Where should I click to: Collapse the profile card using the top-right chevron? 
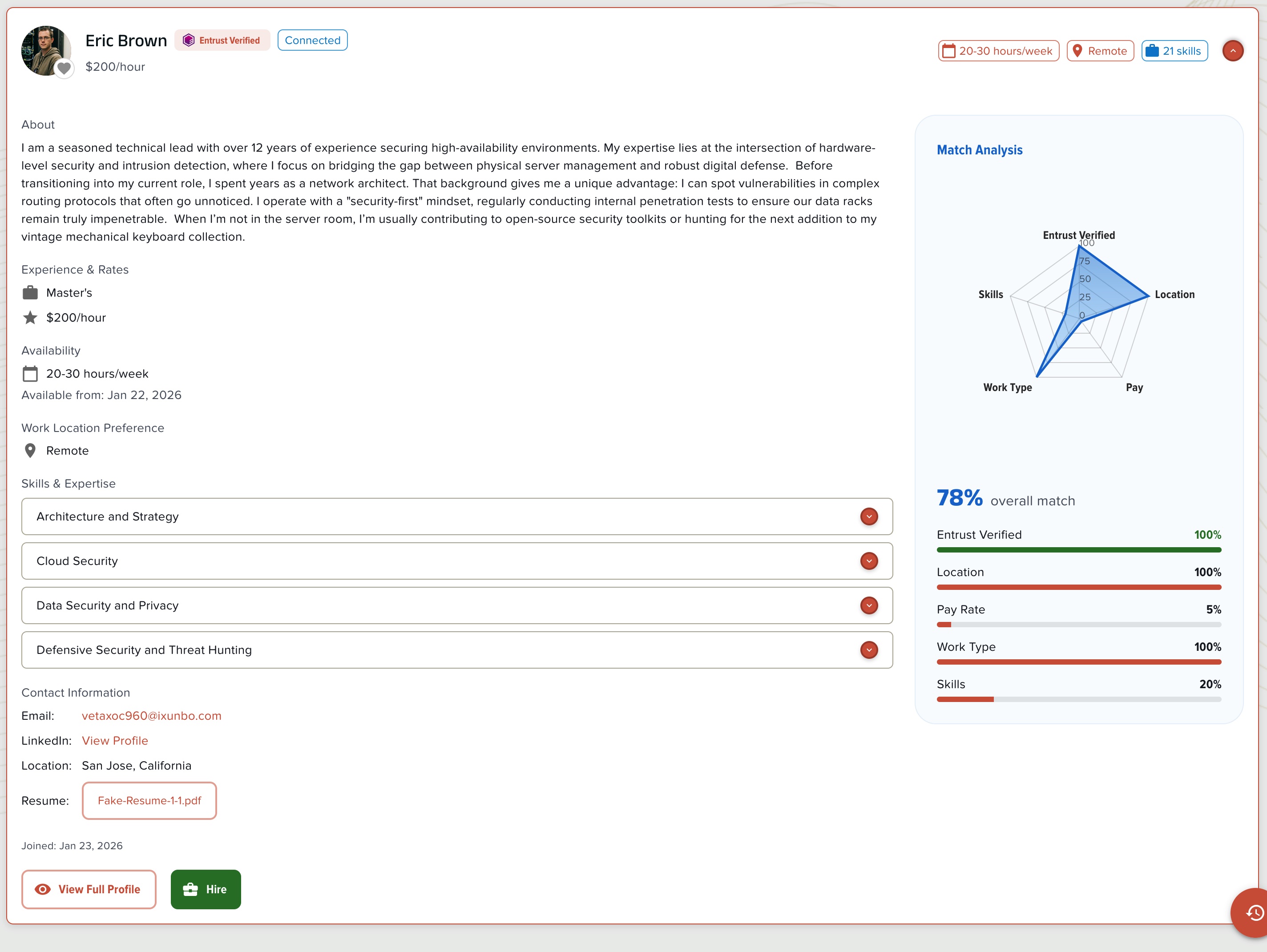(1233, 50)
